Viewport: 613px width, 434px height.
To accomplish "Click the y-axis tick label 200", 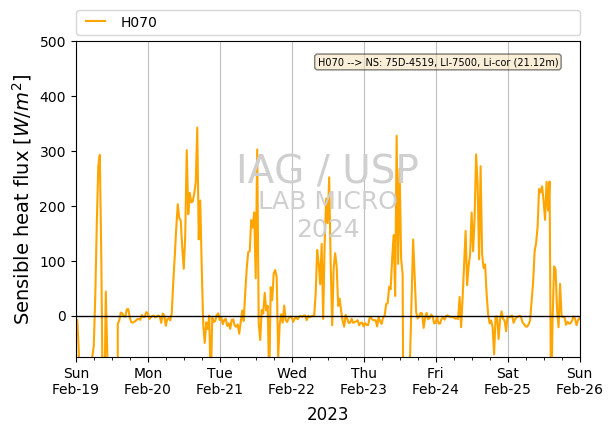I will [x=53, y=206].
